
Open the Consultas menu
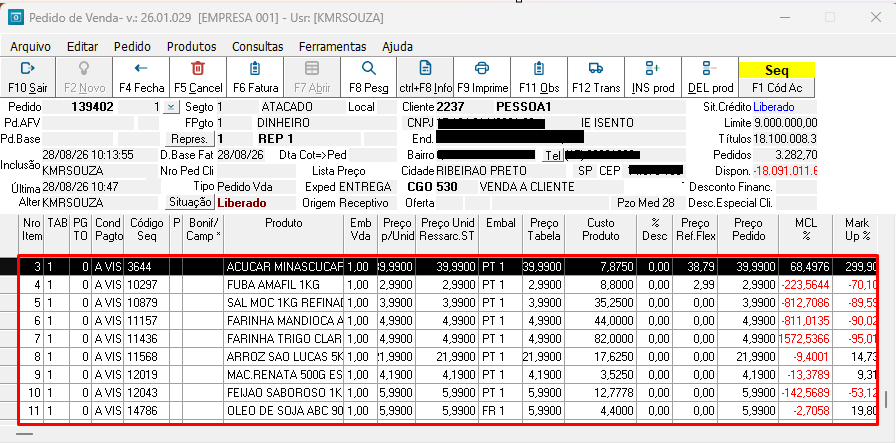(257, 47)
